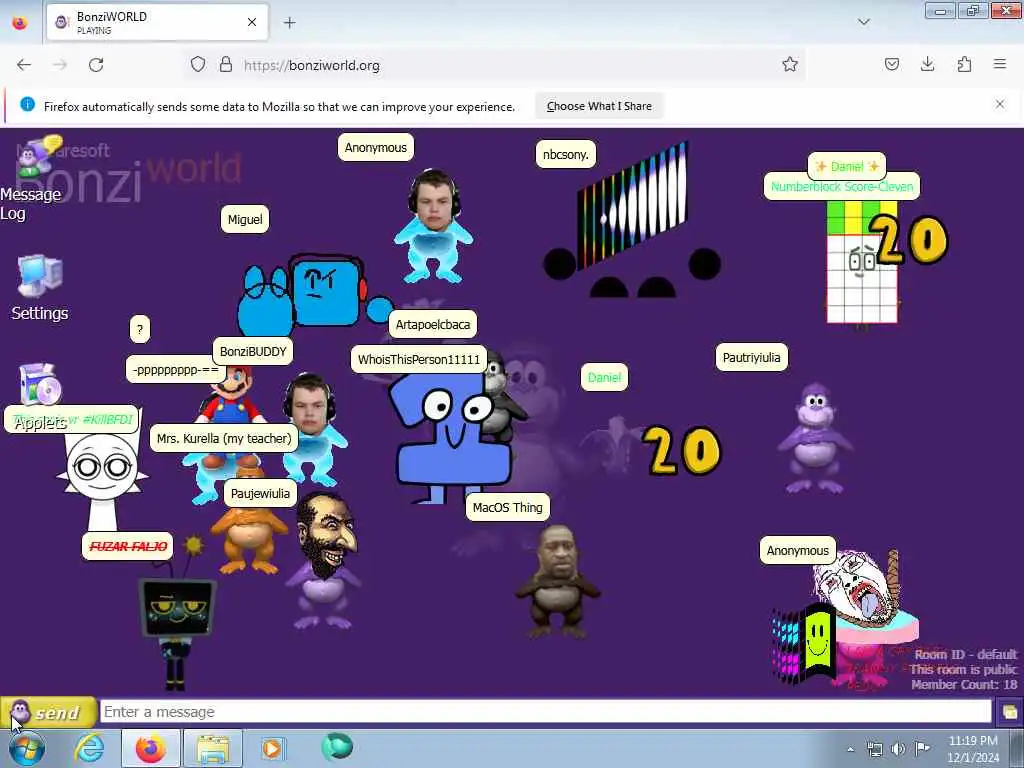Show hidden tray icons arrow
Image resolution: width=1024 pixels, height=768 pixels.
point(850,749)
